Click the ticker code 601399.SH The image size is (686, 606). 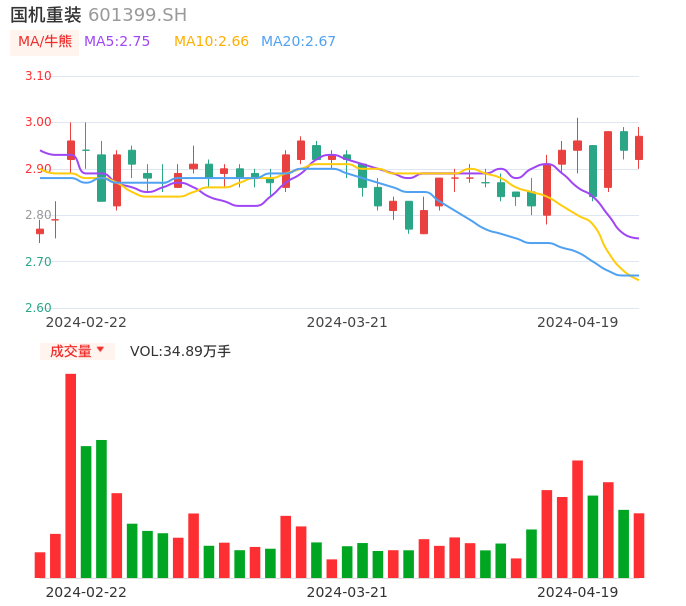137,15
